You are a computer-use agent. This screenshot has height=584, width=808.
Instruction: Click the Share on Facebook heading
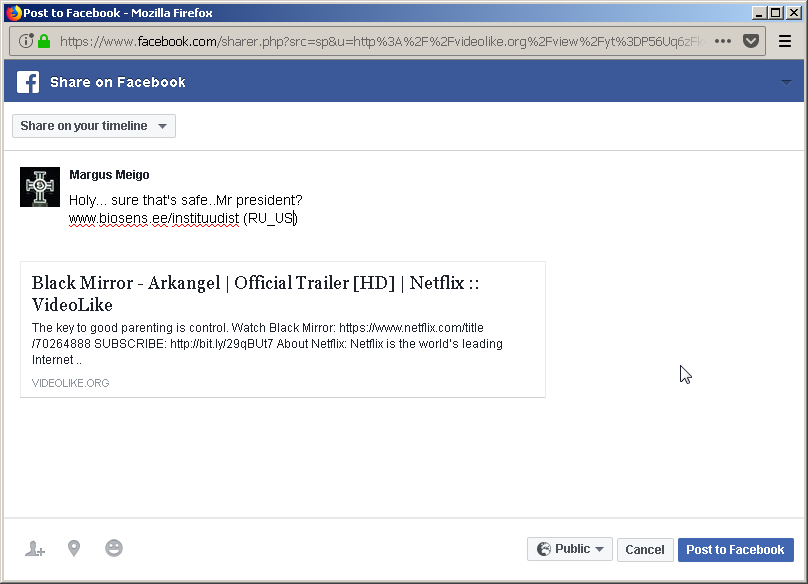click(117, 82)
